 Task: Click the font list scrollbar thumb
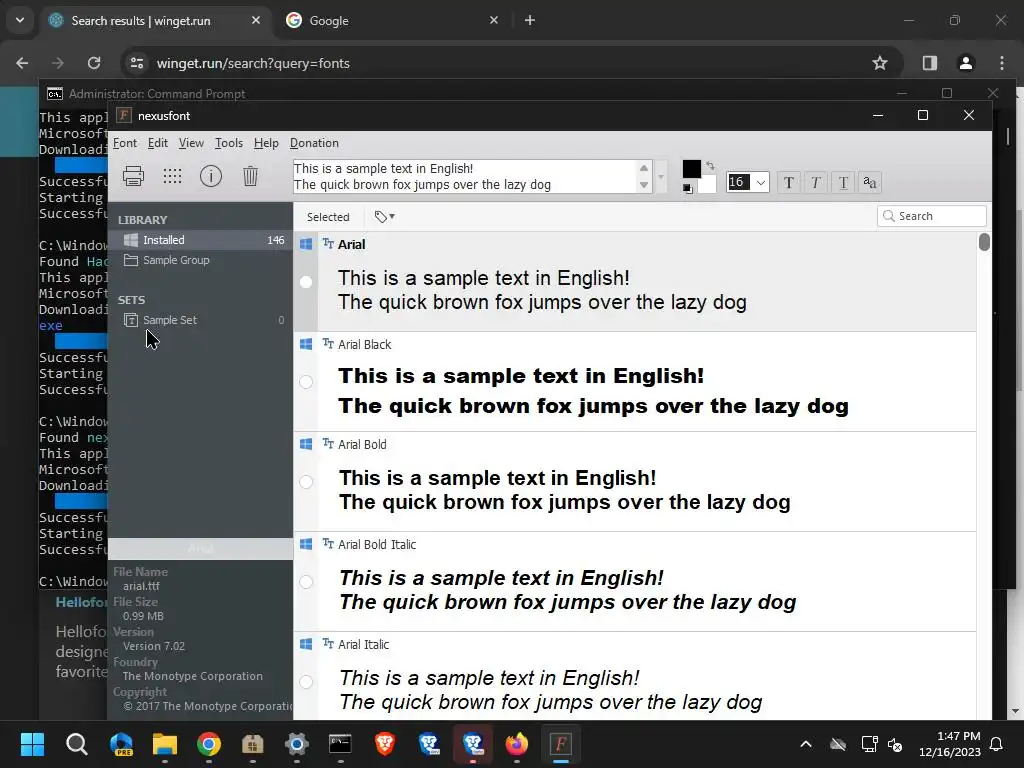984,242
